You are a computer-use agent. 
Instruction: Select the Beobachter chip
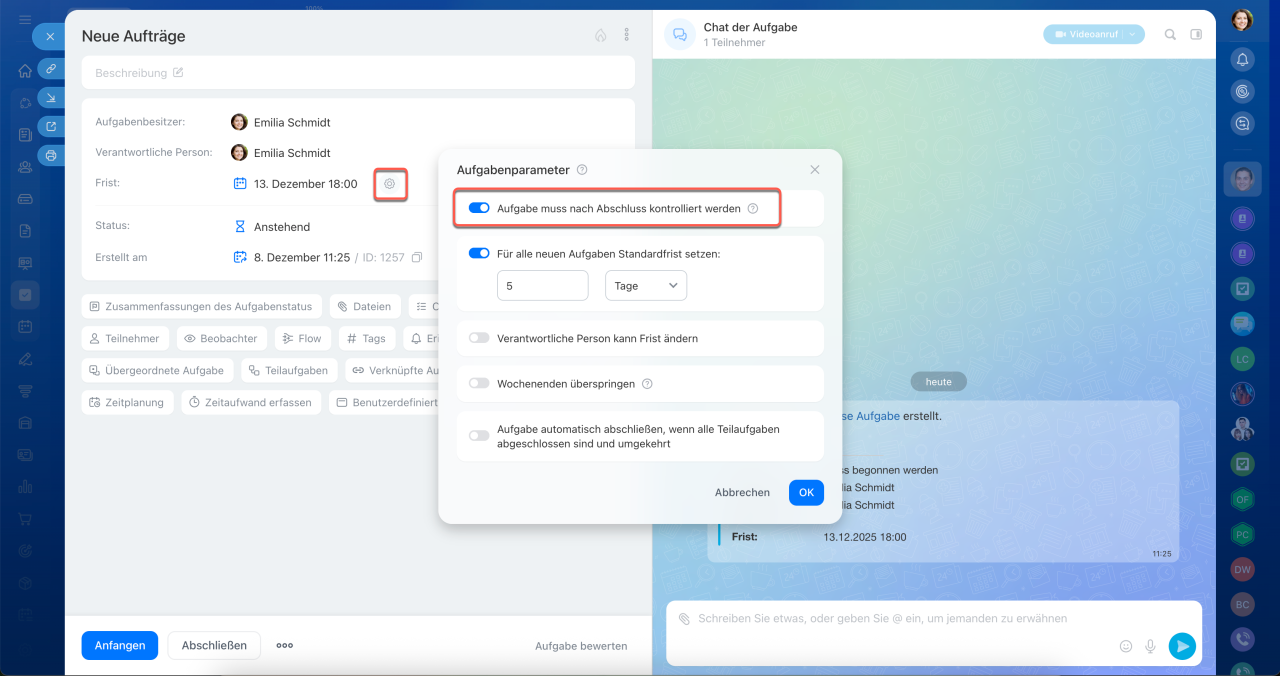click(x=222, y=339)
